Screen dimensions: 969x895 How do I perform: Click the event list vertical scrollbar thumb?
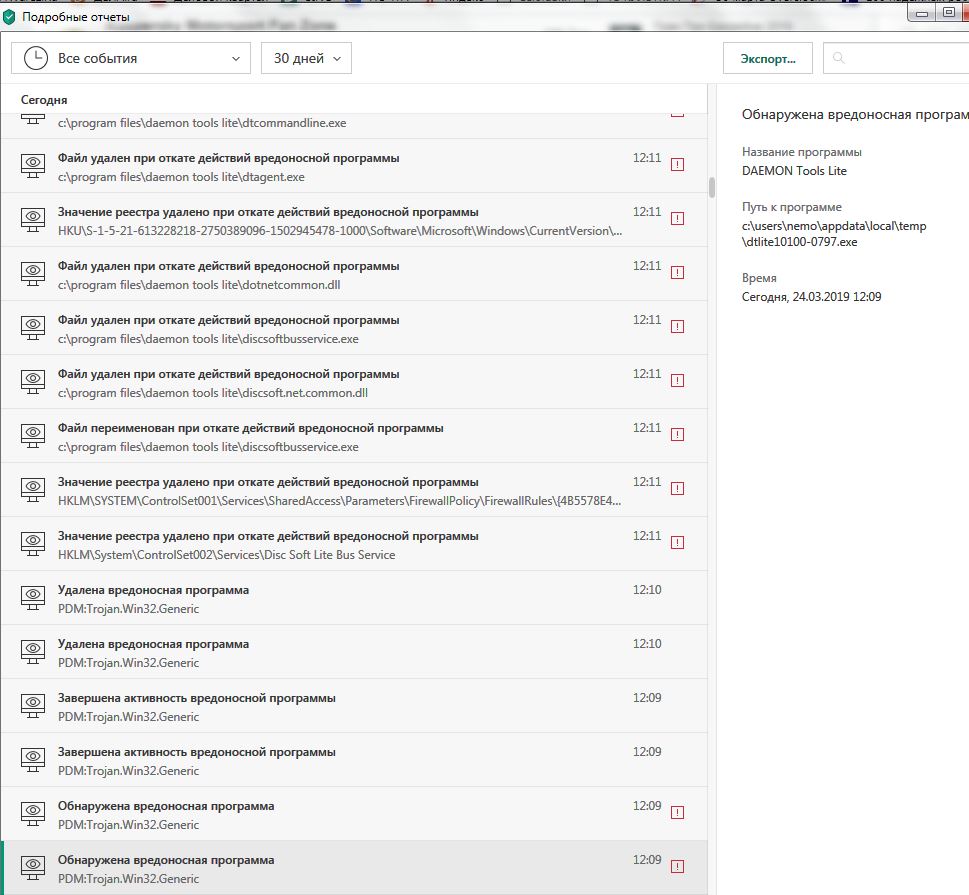[711, 188]
